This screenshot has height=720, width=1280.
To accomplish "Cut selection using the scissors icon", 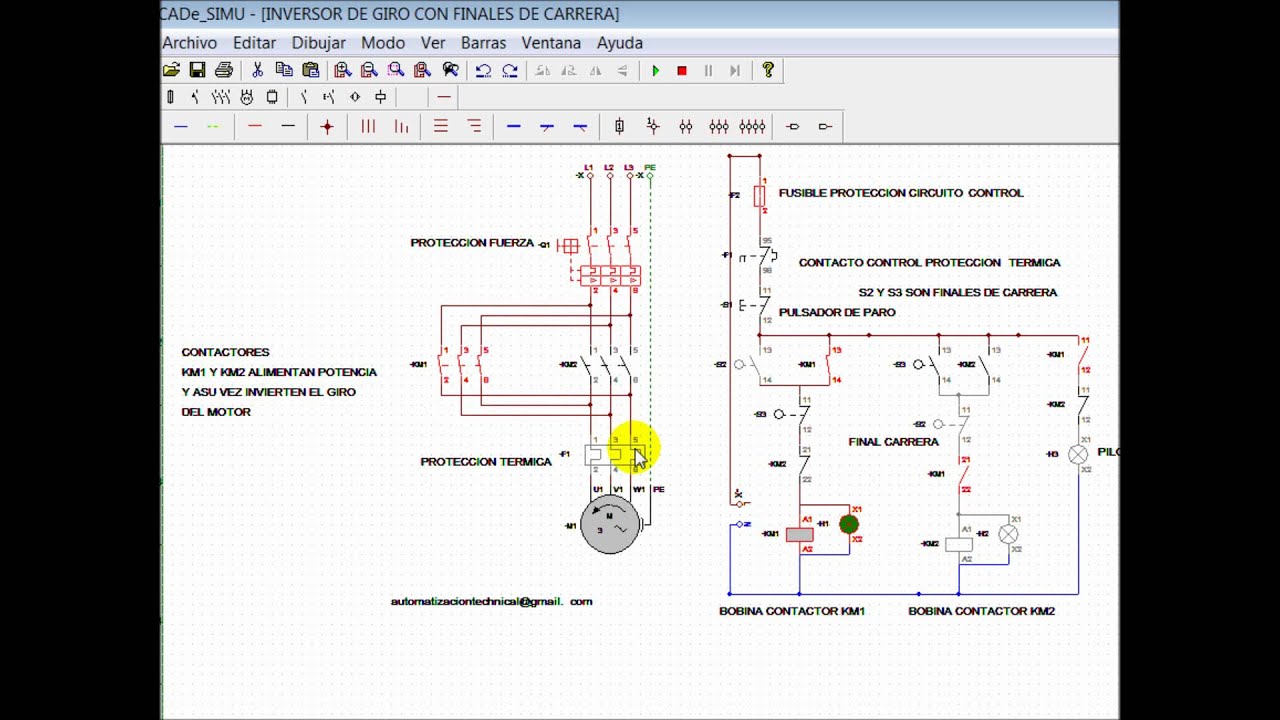I will point(257,70).
